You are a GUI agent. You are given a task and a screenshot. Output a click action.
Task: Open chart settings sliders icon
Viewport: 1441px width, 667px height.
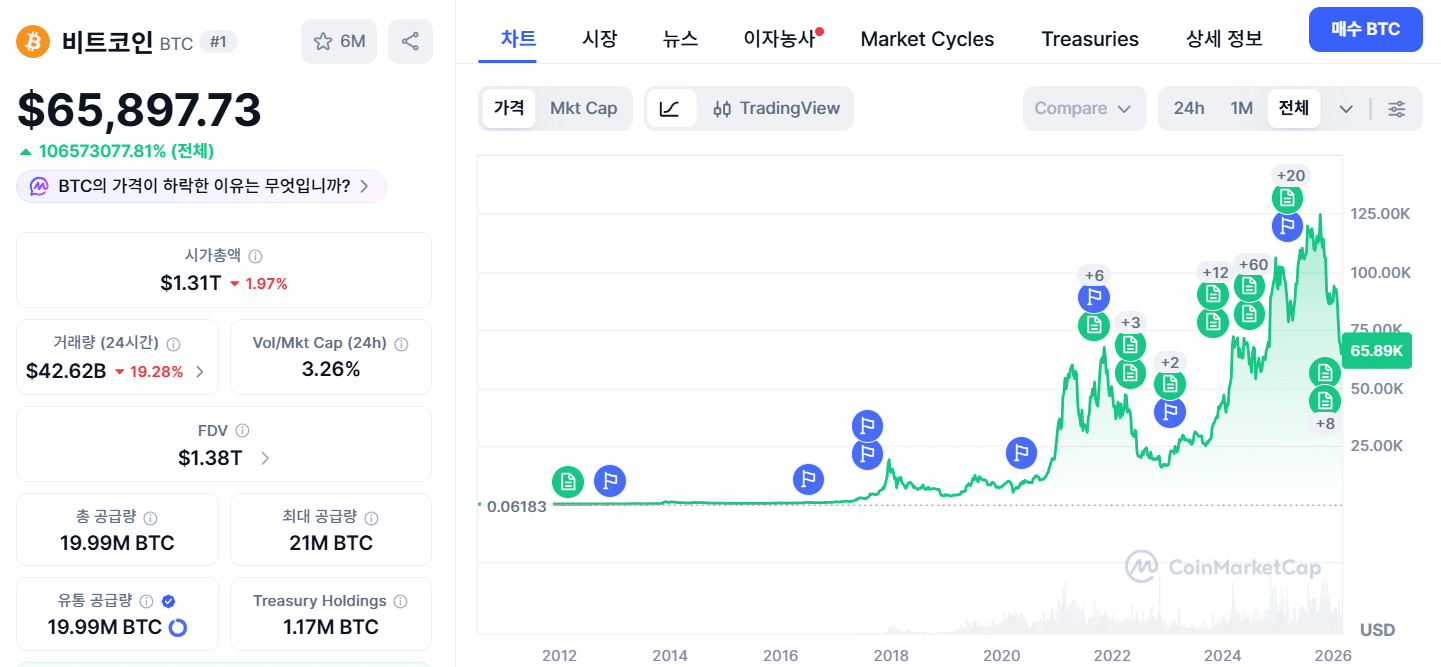point(1397,109)
